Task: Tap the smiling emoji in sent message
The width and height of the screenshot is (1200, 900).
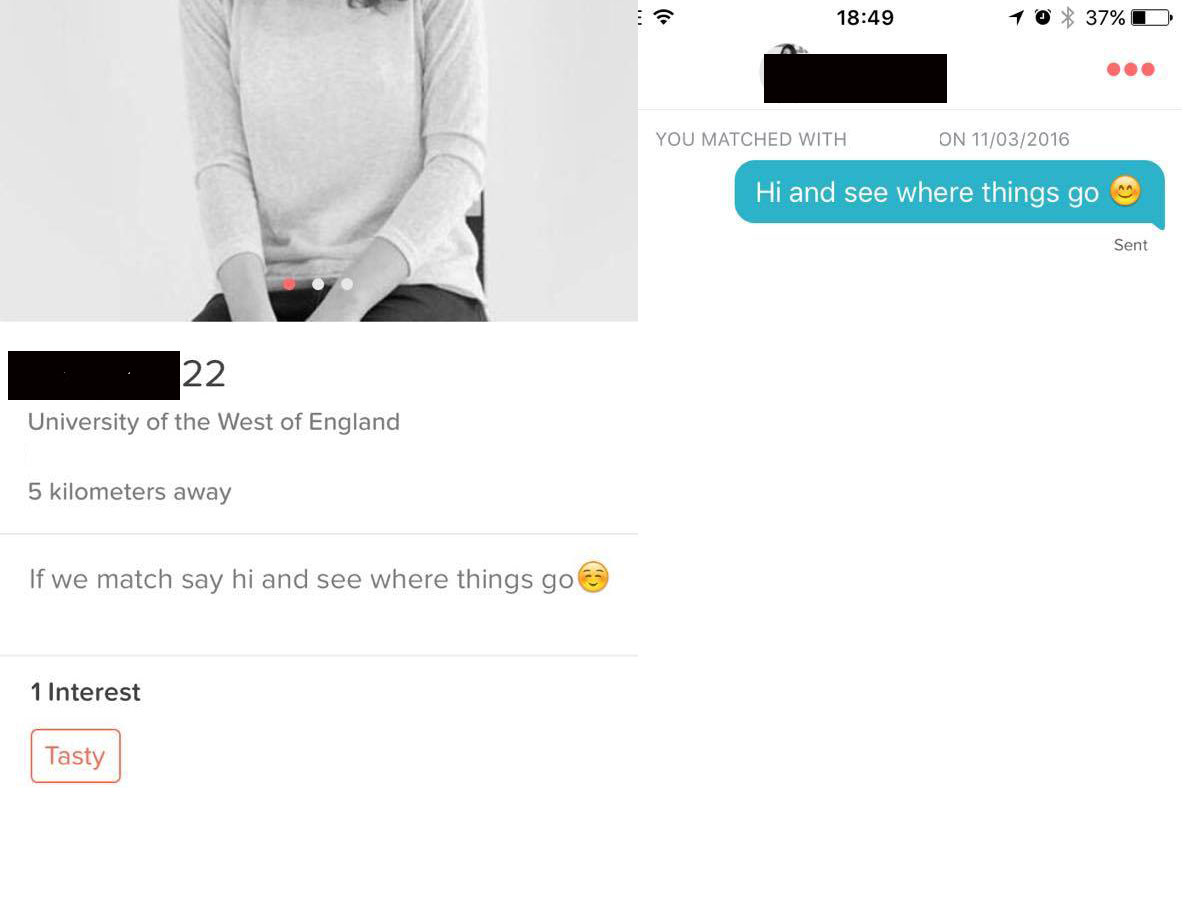Action: coord(1125,191)
